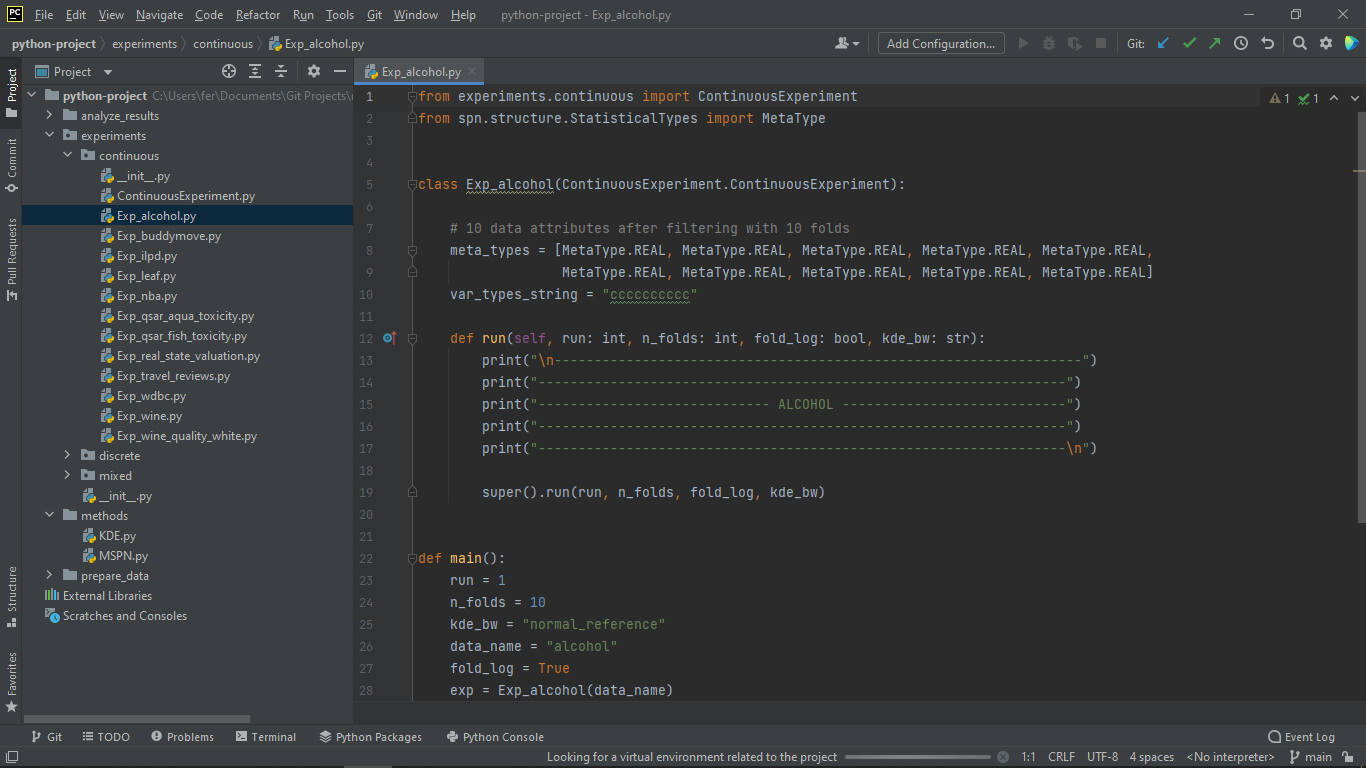Click the warnings indicator in editor corner
Screen dimensions: 1366x768
pyautogui.click(x=1280, y=98)
